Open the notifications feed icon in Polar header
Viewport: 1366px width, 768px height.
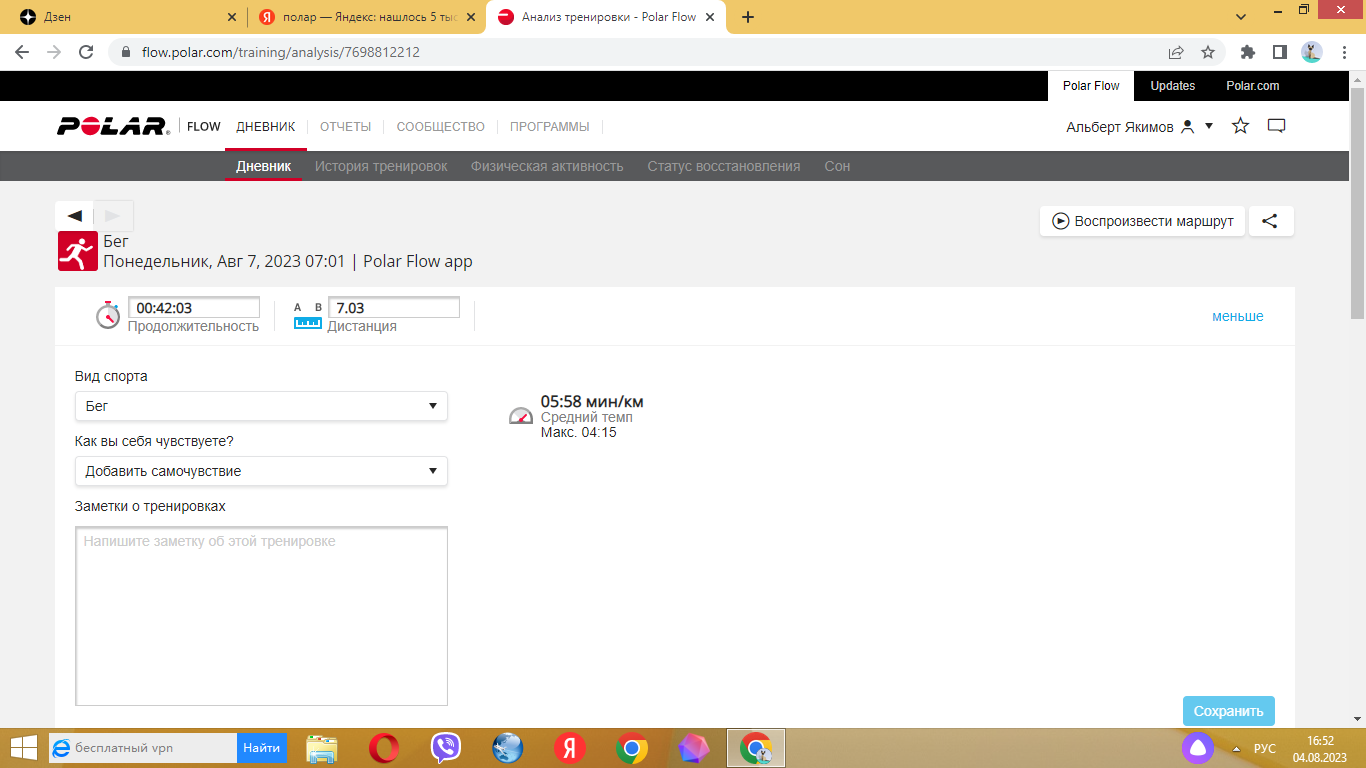pos(1276,126)
